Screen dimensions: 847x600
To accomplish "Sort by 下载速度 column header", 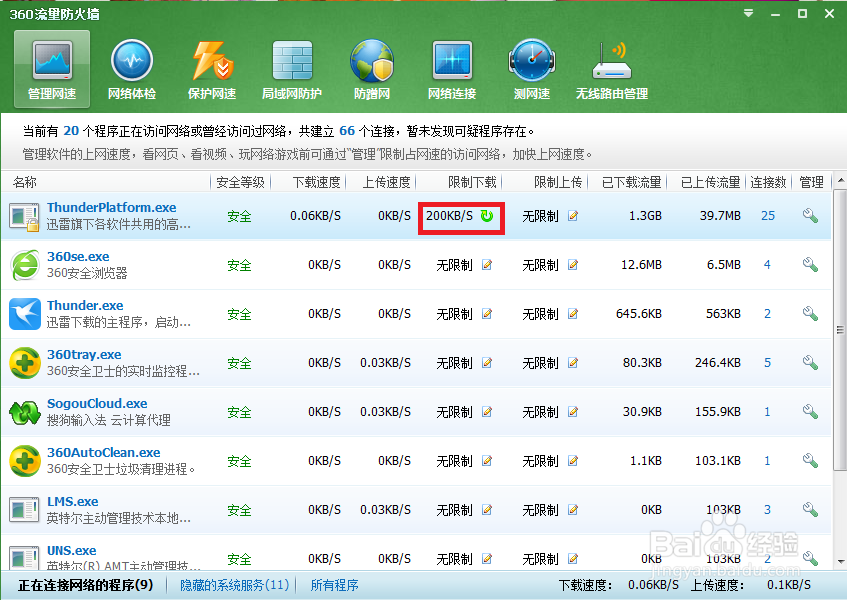I will click(x=317, y=183).
